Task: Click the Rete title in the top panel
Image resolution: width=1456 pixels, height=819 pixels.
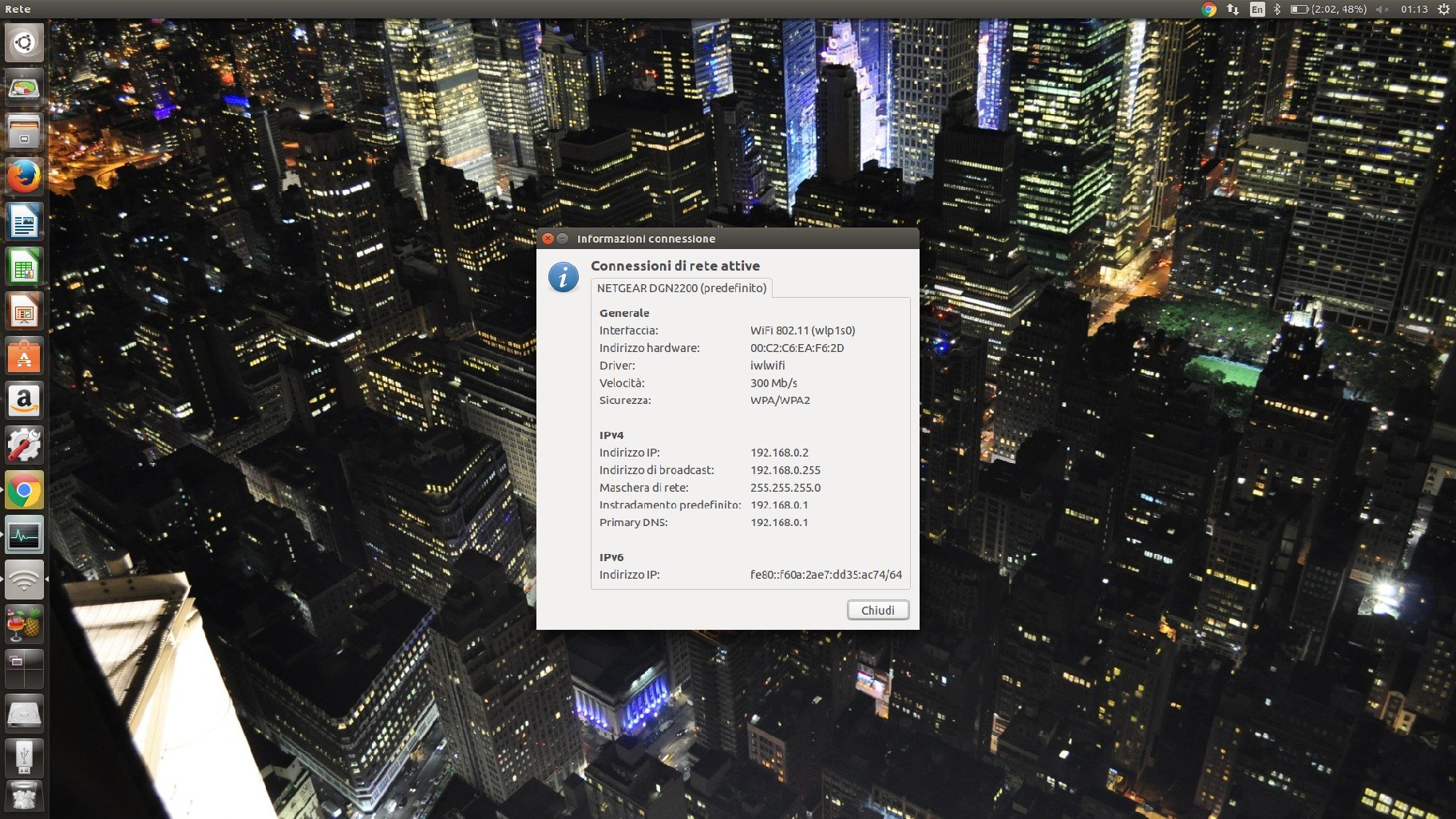Action: pyautogui.click(x=18, y=10)
